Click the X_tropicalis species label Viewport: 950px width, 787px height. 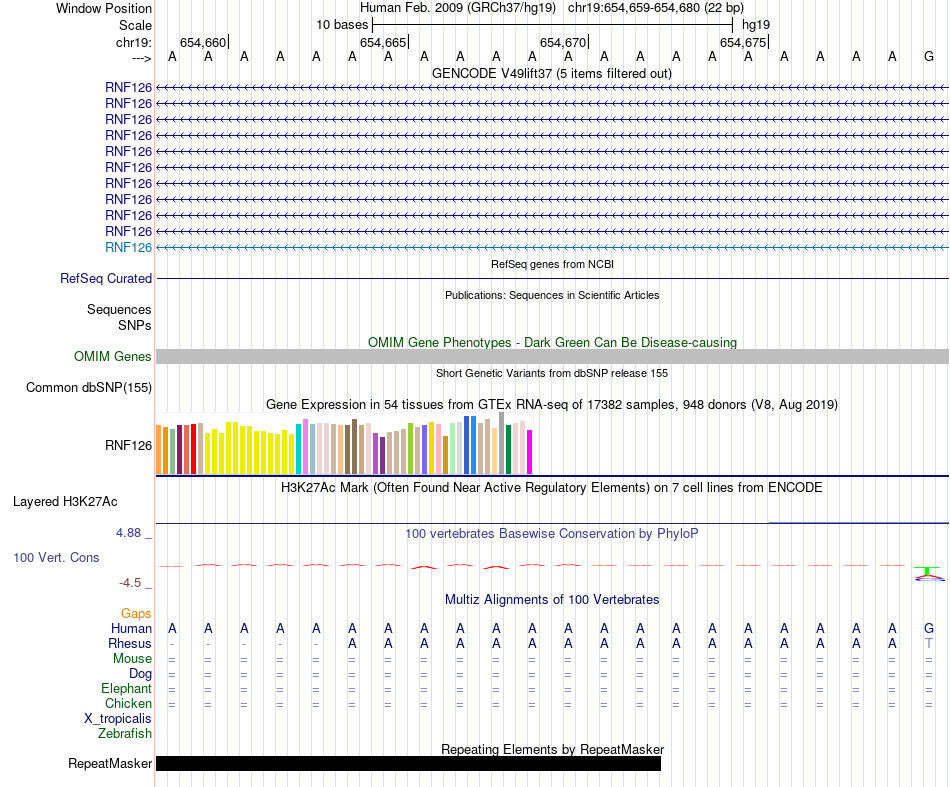[x=118, y=719]
